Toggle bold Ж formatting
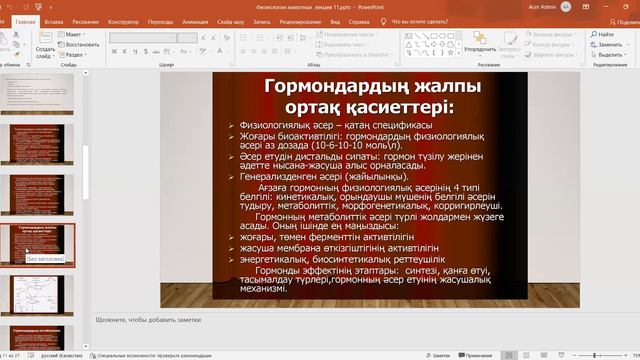The width and height of the screenshot is (640, 360). tap(114, 51)
